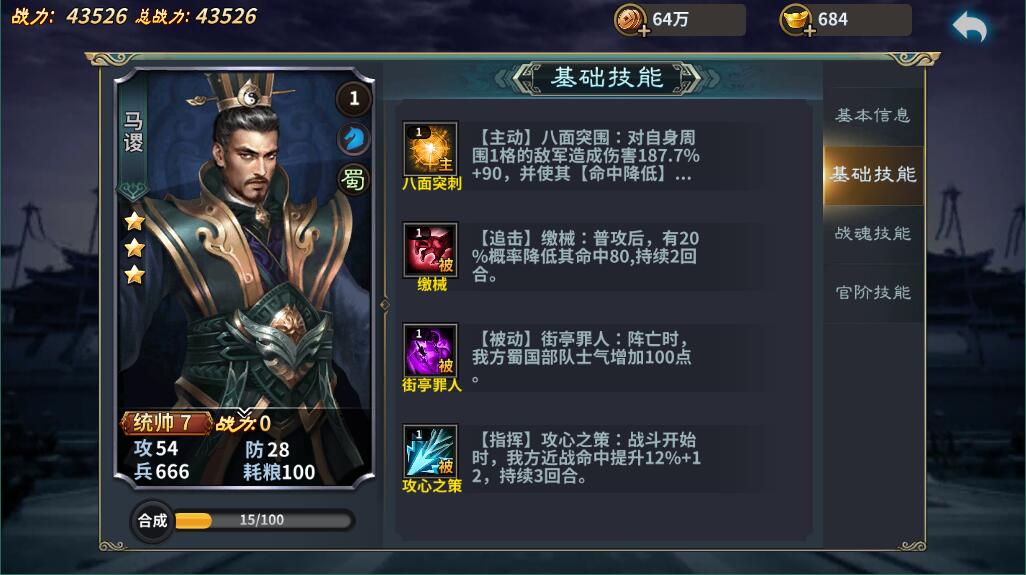Screen dimensions: 1026x575
Task: Expand the 八面突围 skill description text
Action: pyautogui.click(x=586, y=156)
